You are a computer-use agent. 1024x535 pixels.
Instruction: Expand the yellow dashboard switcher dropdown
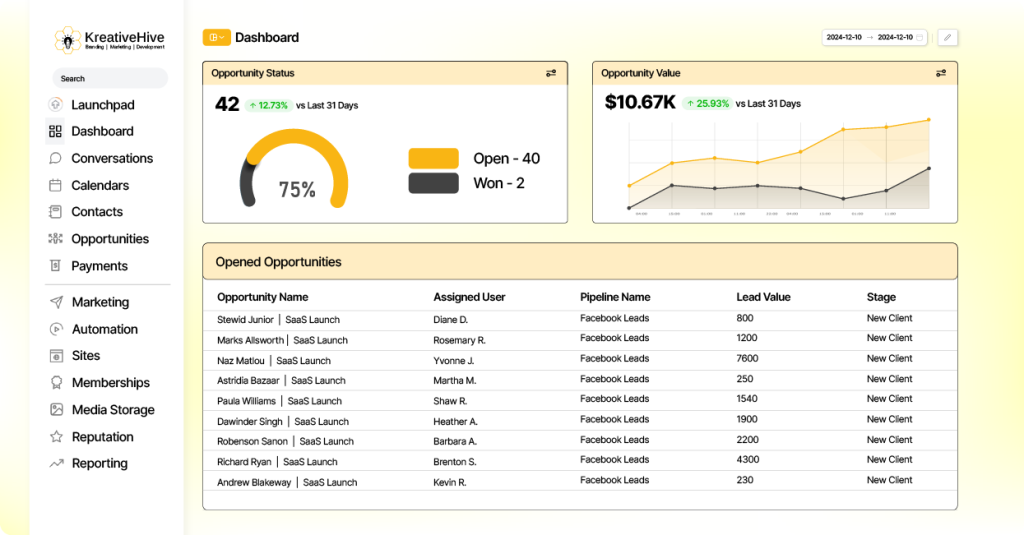pyautogui.click(x=216, y=38)
